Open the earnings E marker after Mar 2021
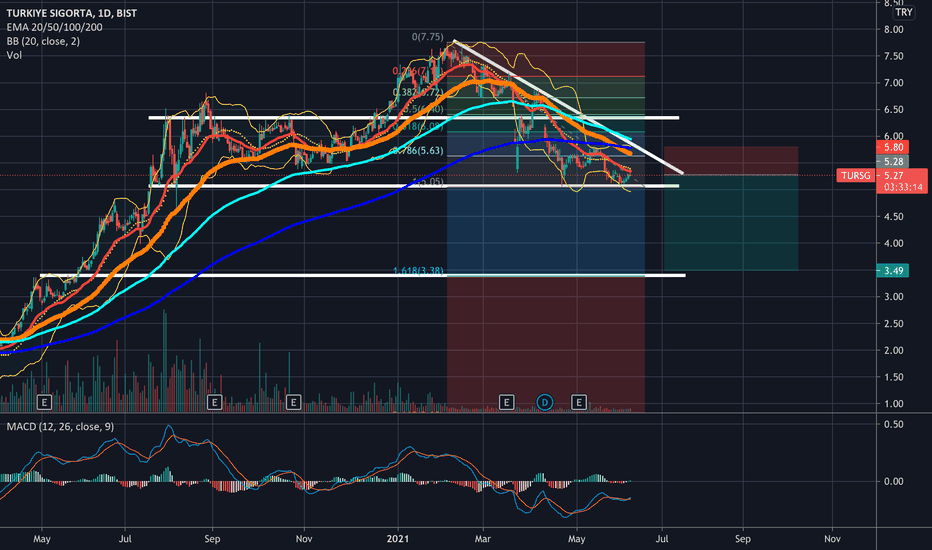Screen dimensions: 932x550 (506, 403)
